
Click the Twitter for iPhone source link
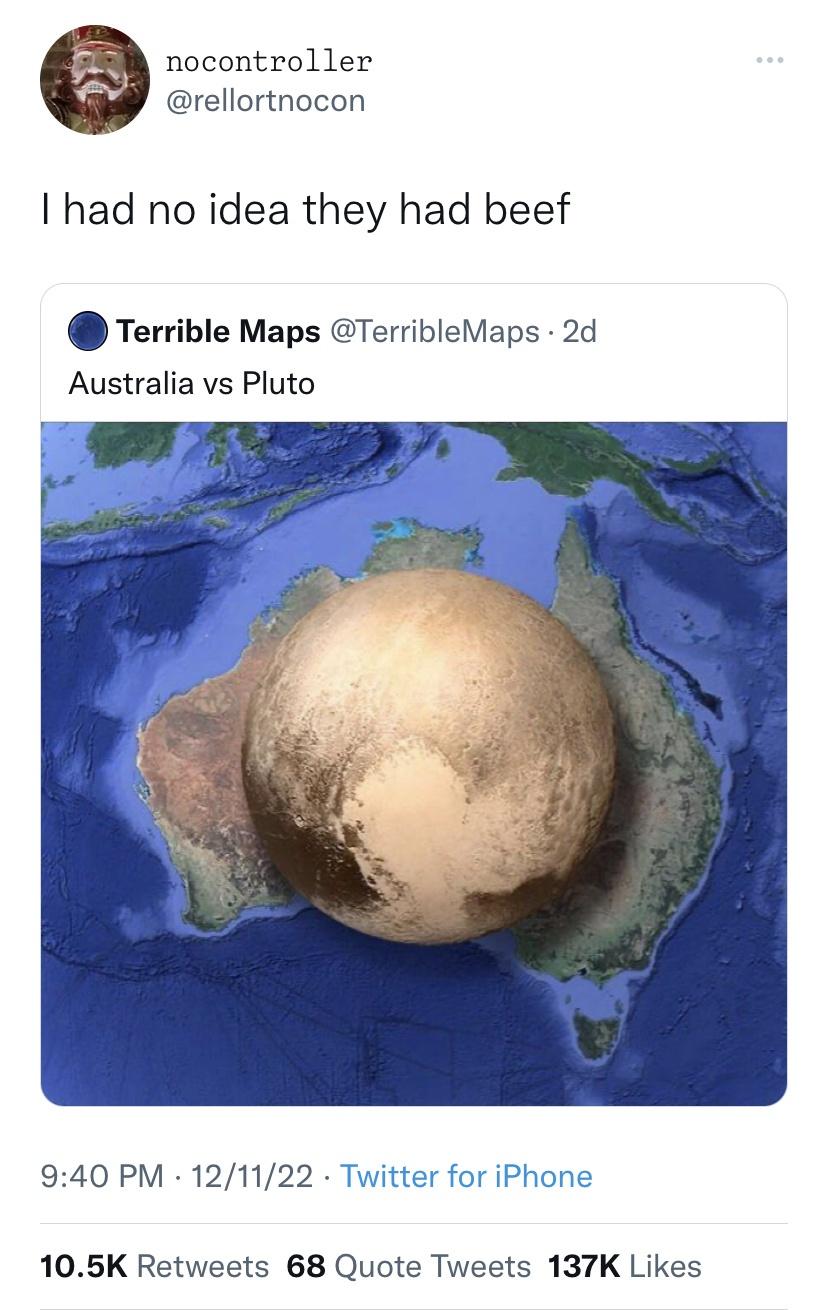(466, 1176)
